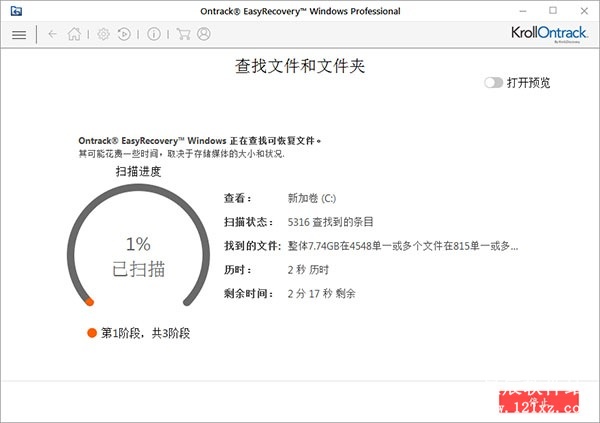Image resolution: width=600 pixels, height=423 pixels.
Task: Click the orange 第1阶段 stage dot
Action: pyautogui.click(x=92, y=333)
